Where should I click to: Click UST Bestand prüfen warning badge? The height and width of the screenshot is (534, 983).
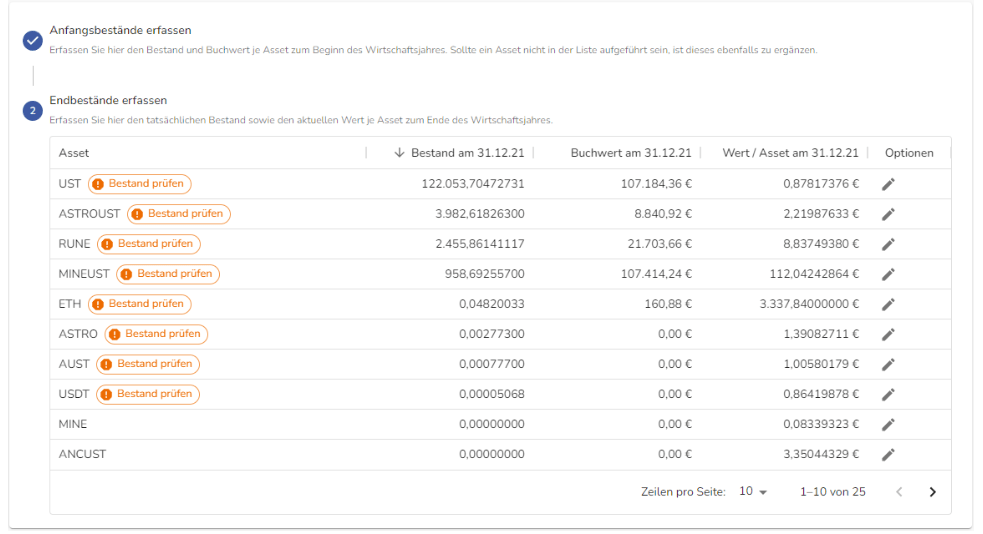click(140, 184)
